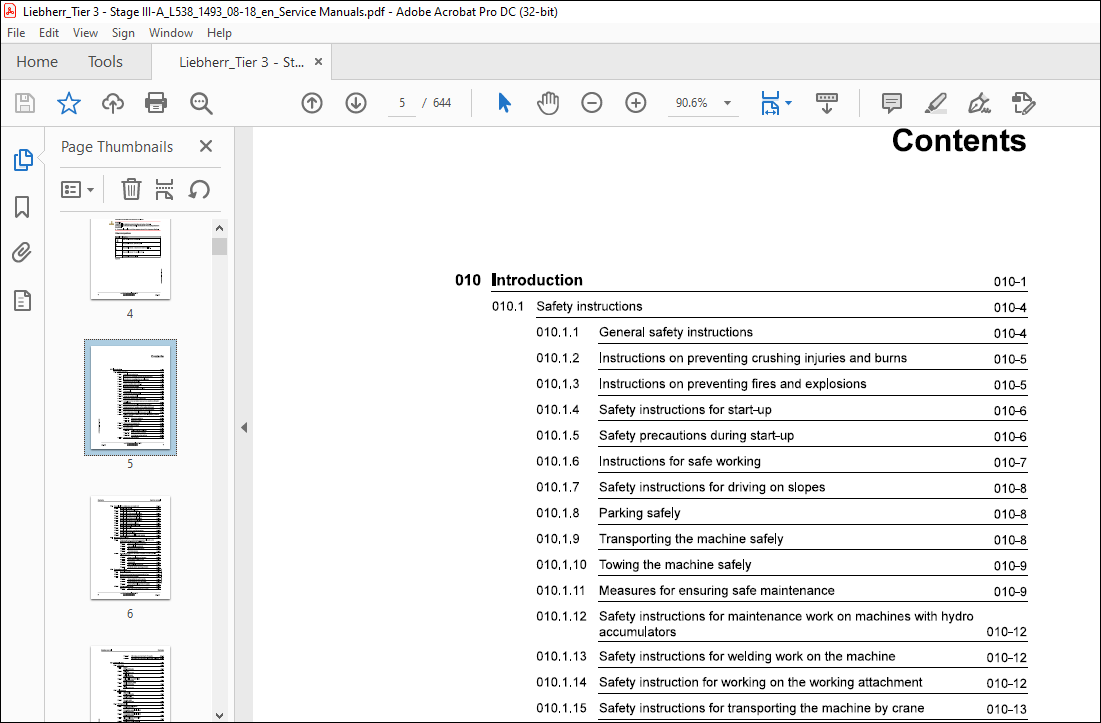Click the zoom percentage field 90.6%

pyautogui.click(x=692, y=103)
